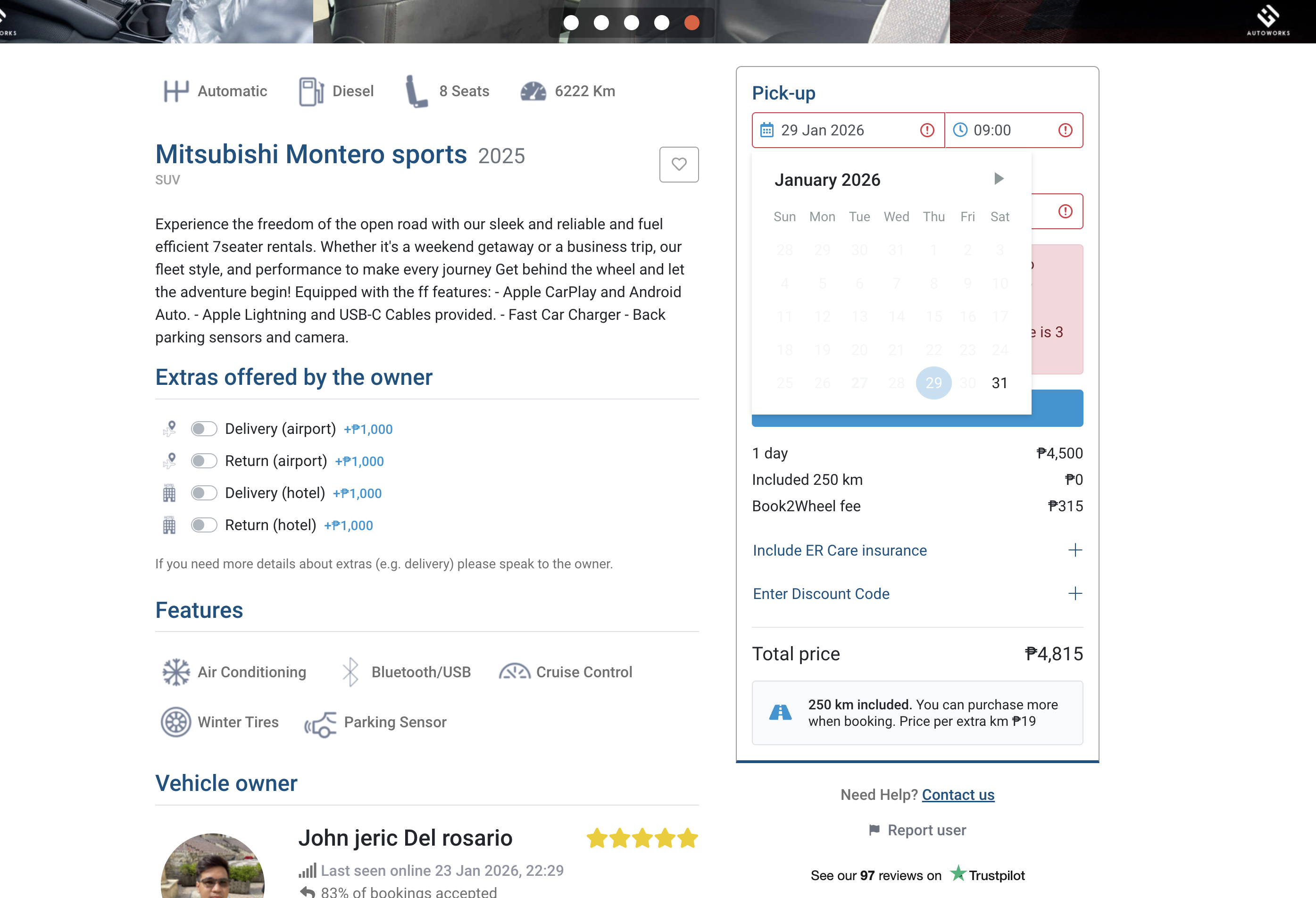This screenshot has height=898, width=1316.
Task: Click the heart favorite icon button
Action: 678,164
